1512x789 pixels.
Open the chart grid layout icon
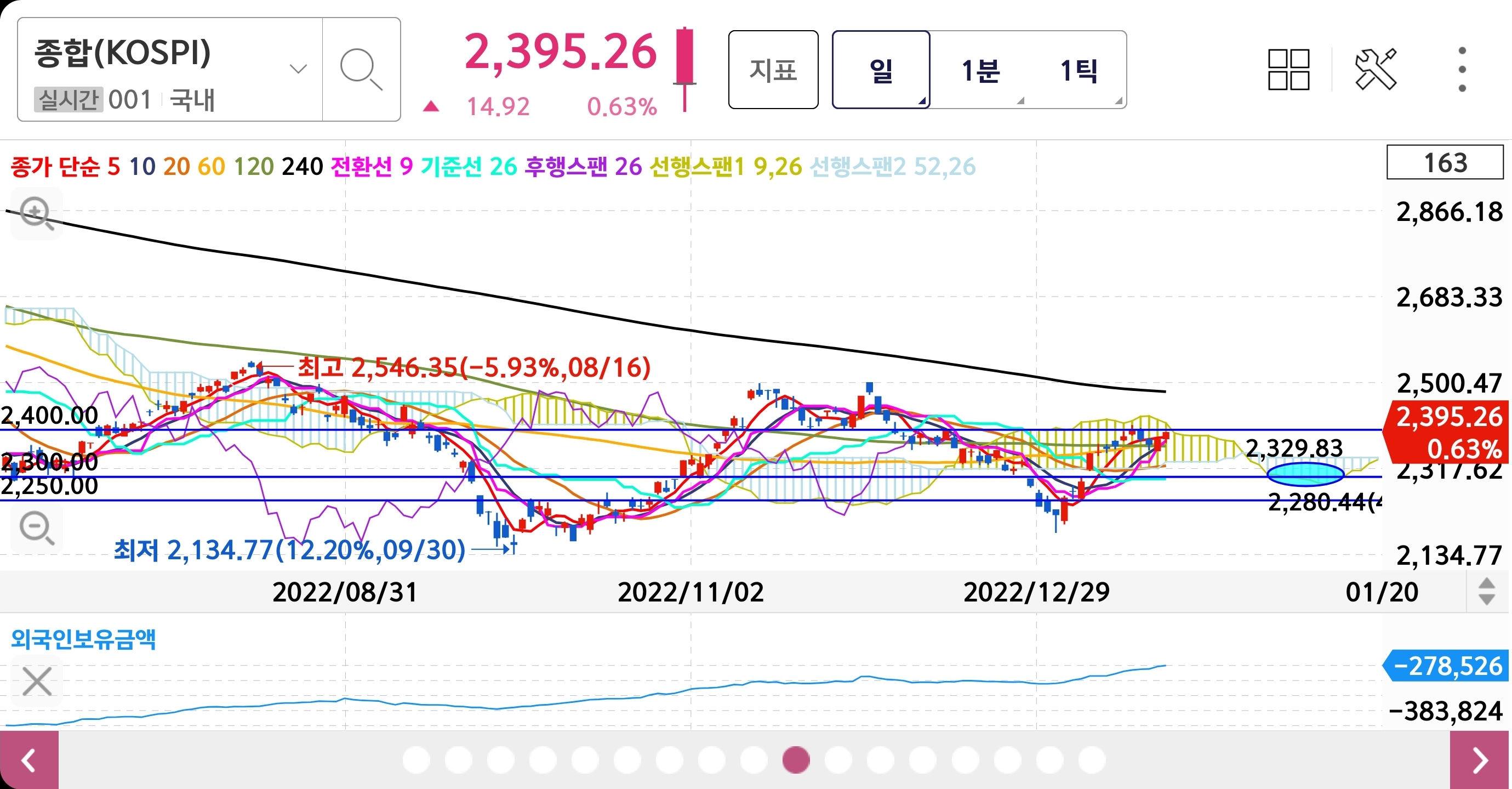(x=1288, y=69)
